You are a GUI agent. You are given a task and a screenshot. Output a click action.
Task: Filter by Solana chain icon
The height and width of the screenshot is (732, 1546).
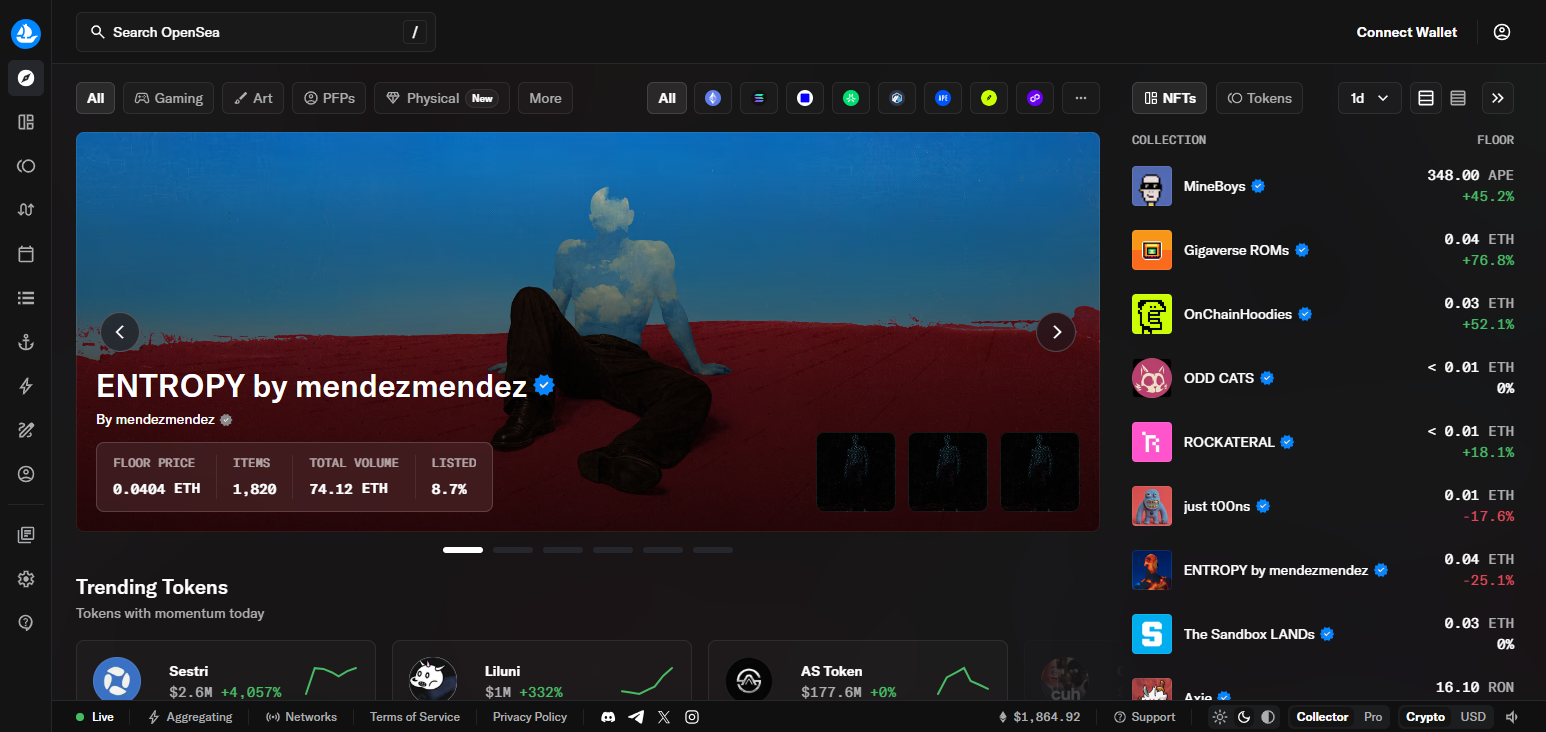(x=759, y=98)
